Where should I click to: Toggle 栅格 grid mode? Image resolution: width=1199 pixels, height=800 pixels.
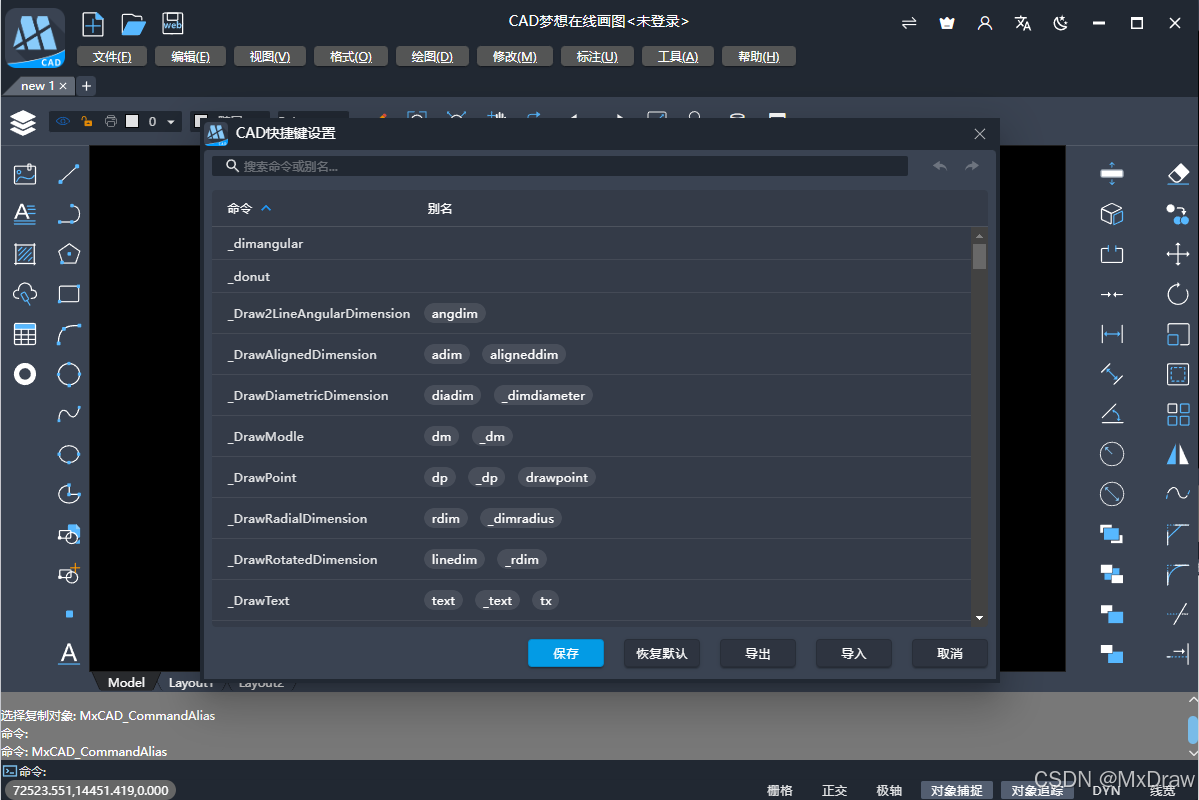pyautogui.click(x=780, y=790)
